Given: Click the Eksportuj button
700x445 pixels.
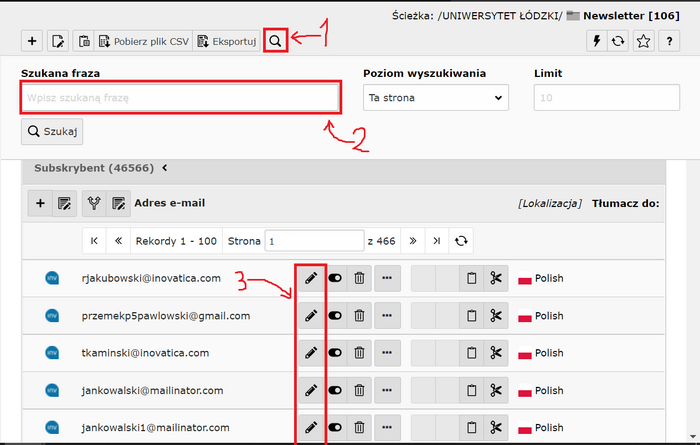Looking at the screenshot, I should [x=227, y=41].
